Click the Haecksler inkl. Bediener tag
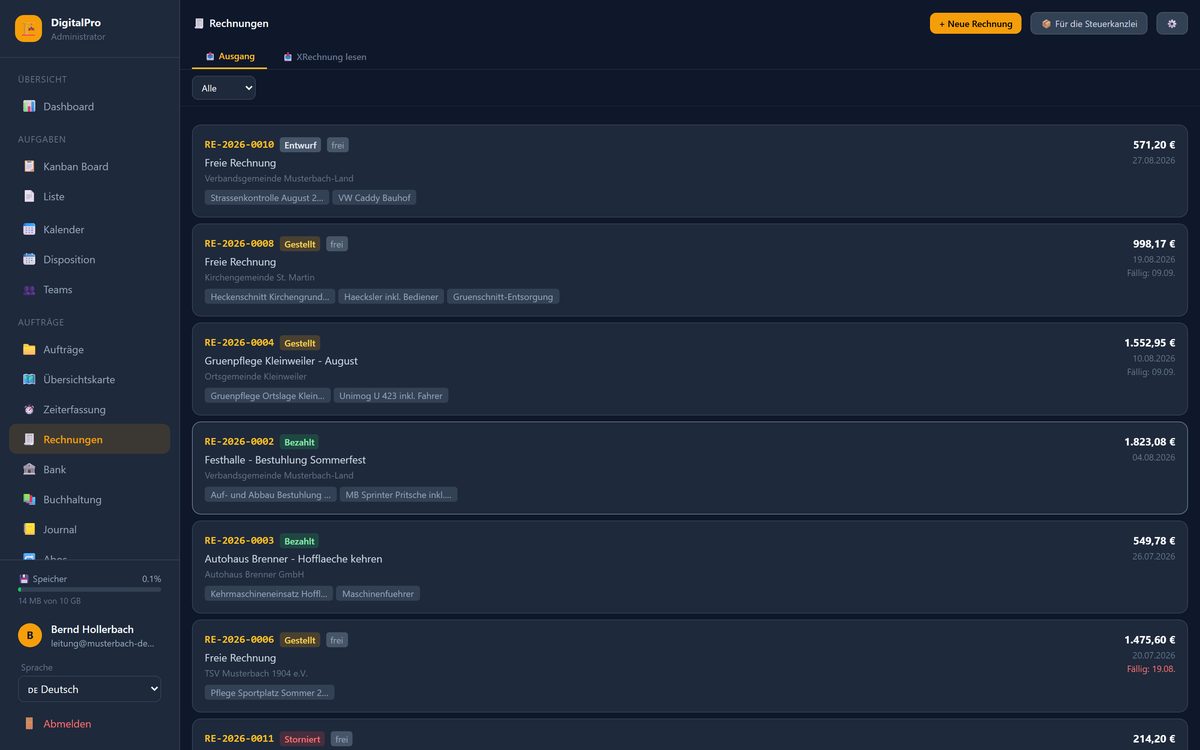The width and height of the screenshot is (1200, 750). (391, 297)
